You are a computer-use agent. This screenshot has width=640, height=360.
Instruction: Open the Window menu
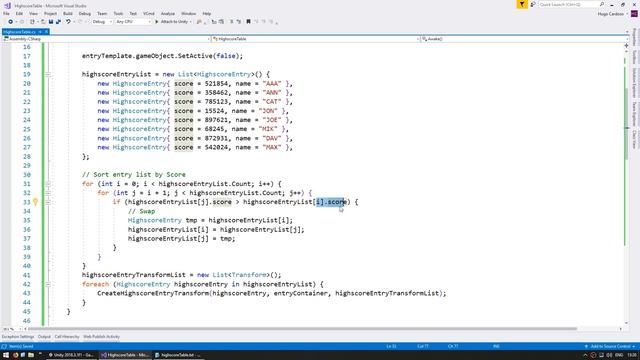[x=189, y=13]
